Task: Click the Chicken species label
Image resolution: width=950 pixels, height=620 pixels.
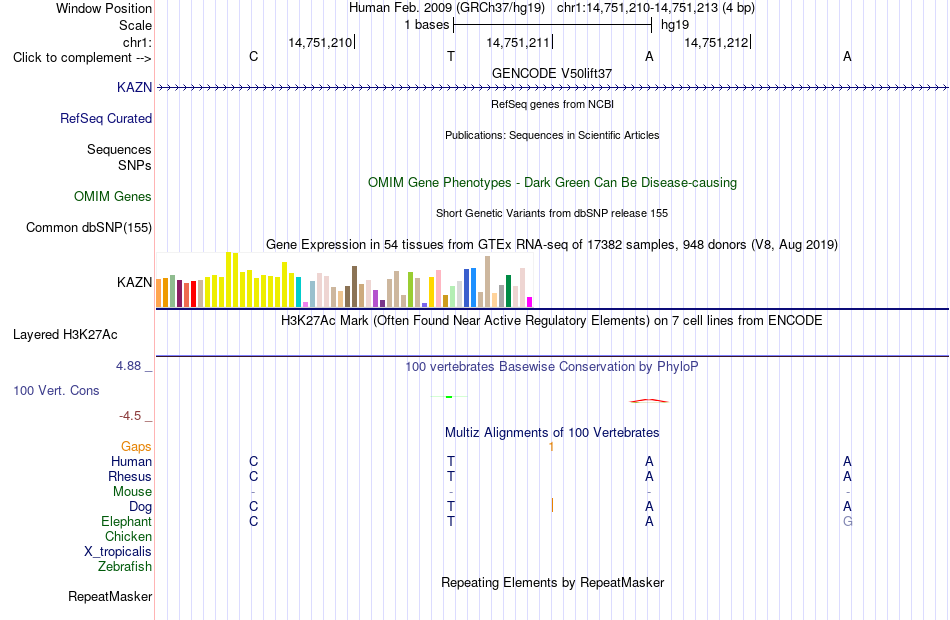Action: click(128, 536)
